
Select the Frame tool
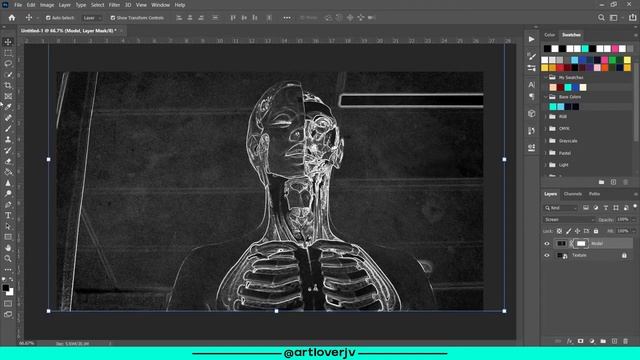pyautogui.click(x=8, y=96)
